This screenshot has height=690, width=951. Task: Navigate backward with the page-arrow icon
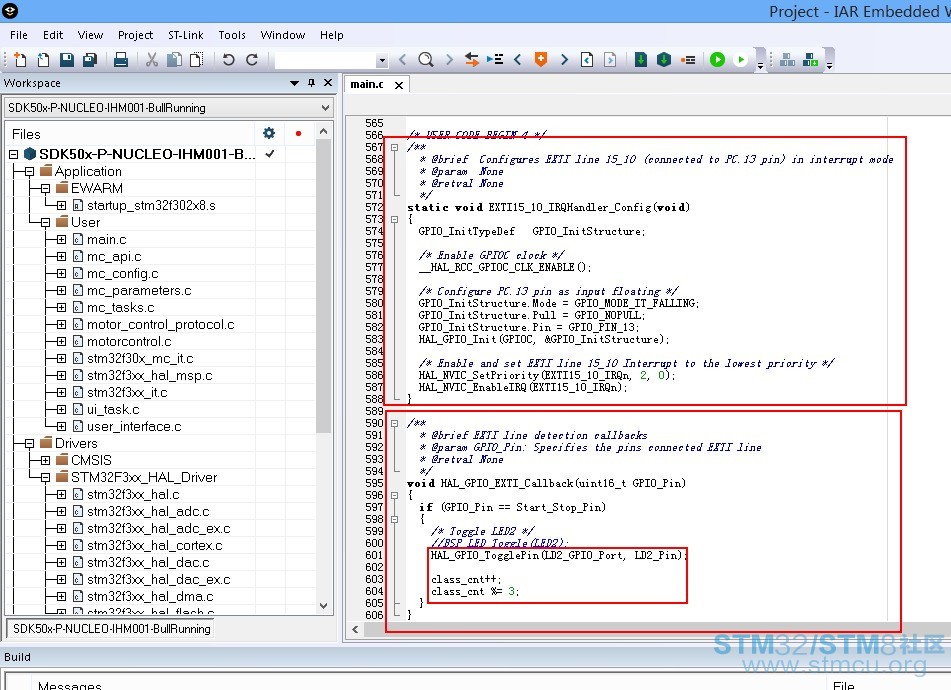coord(587,59)
